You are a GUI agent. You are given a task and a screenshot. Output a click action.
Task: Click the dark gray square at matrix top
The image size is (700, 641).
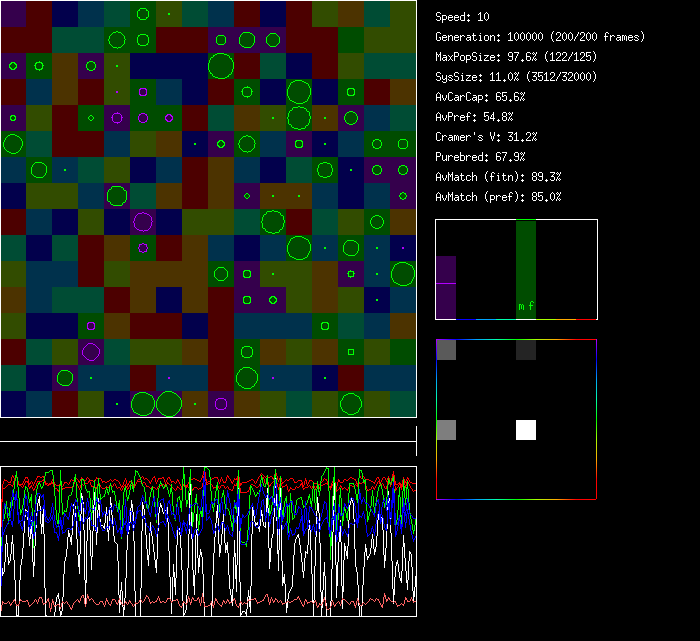click(x=526, y=350)
